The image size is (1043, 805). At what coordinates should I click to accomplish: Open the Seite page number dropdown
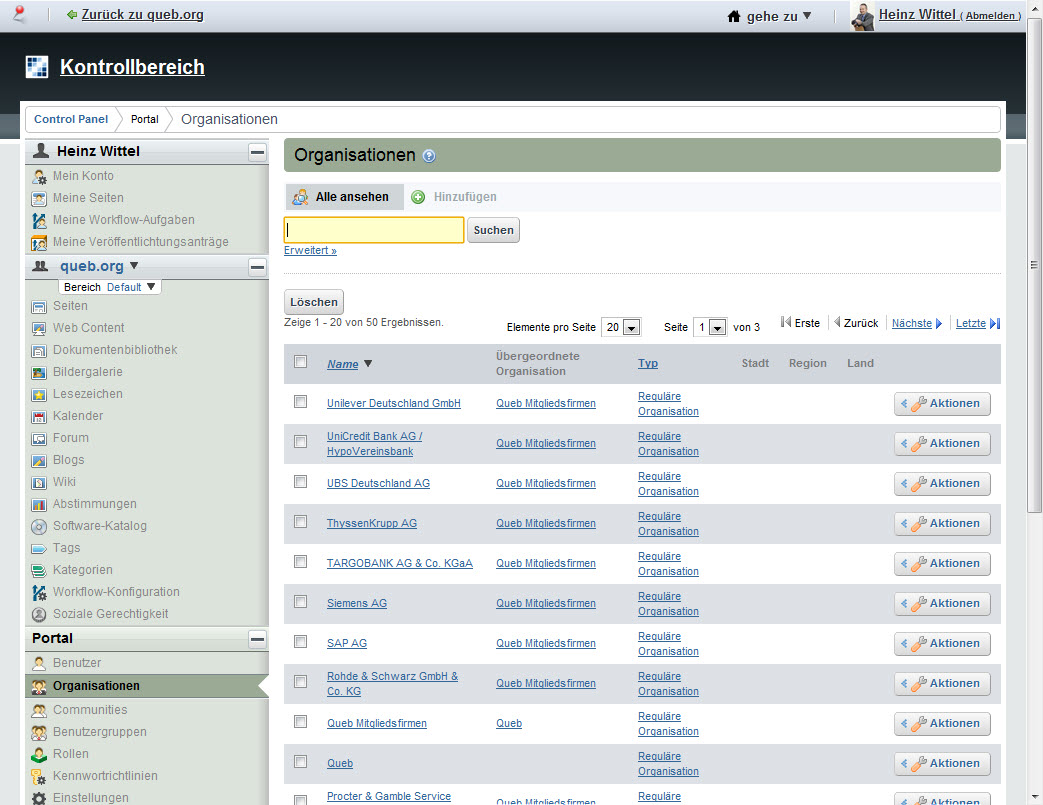pos(709,327)
